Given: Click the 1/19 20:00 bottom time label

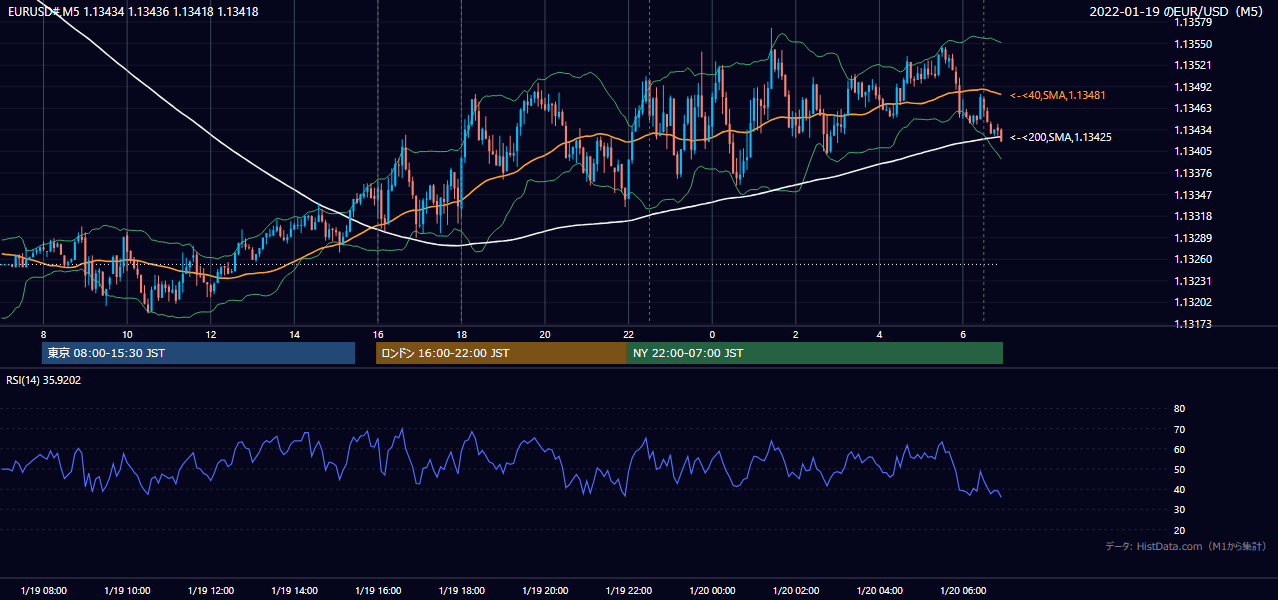Looking at the screenshot, I should coord(544,591).
